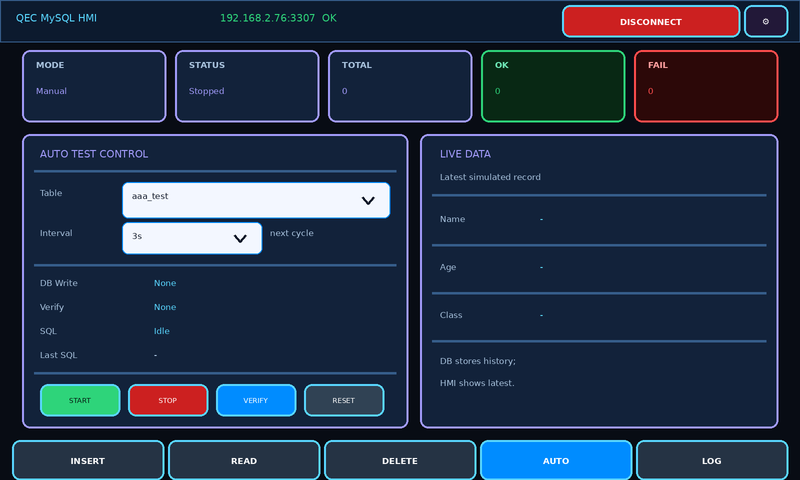Open the Table dropdown showing aaa_test

pos(256,200)
